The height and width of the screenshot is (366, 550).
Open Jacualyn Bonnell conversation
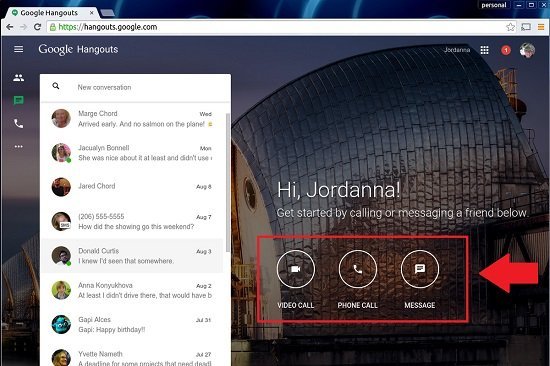pyautogui.click(x=132, y=153)
